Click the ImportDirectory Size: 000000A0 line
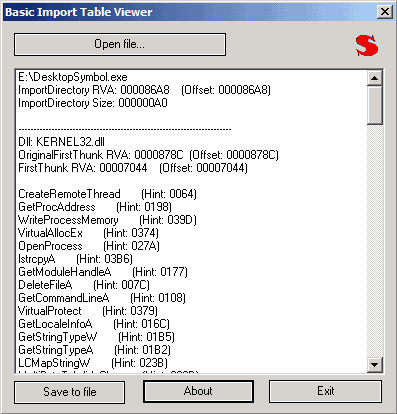This screenshot has width=397, height=414. coord(93,103)
